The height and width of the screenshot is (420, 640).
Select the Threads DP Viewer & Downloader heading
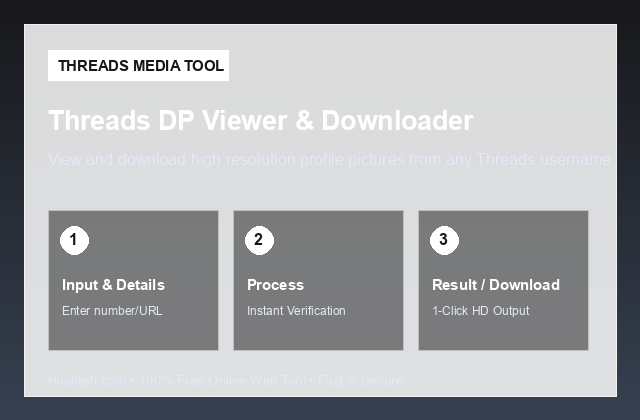pyautogui.click(x=261, y=120)
